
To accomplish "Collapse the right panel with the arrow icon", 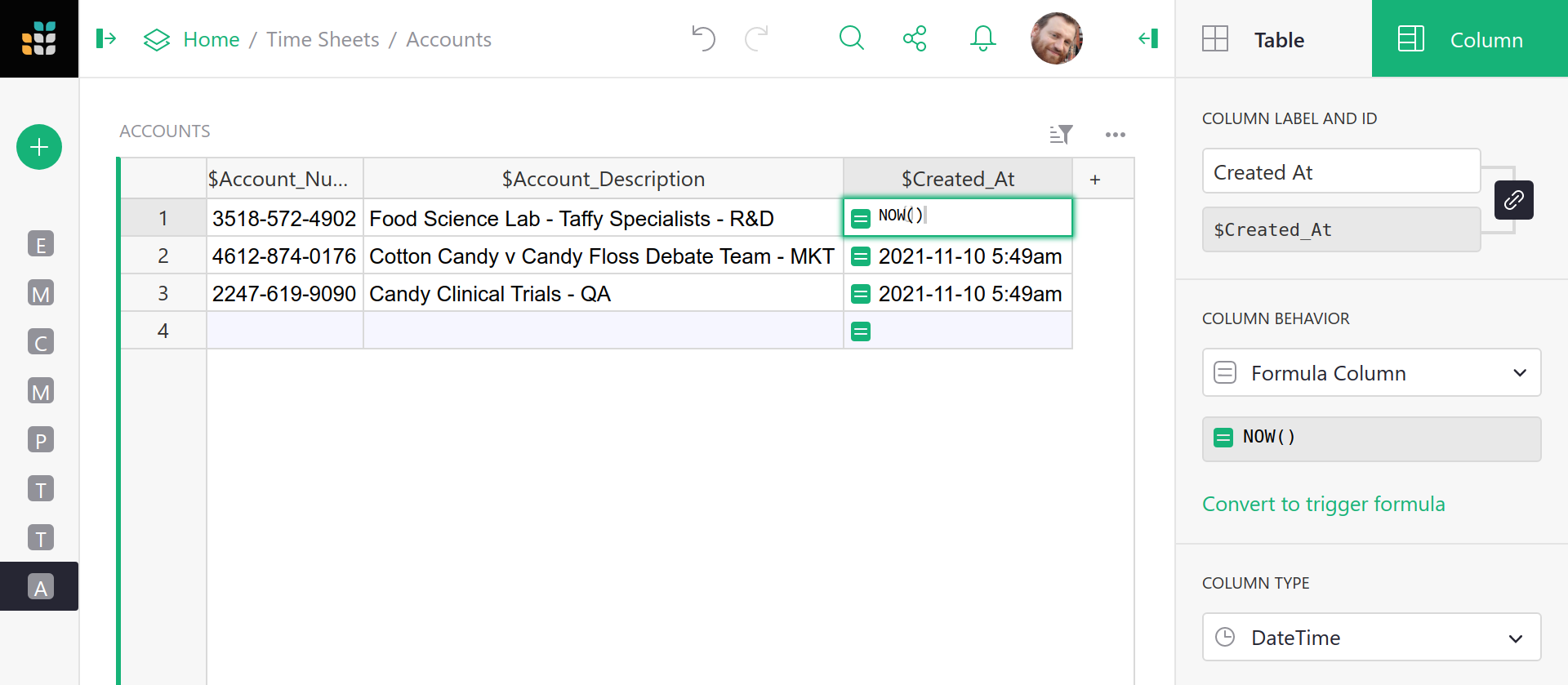I will [1147, 38].
